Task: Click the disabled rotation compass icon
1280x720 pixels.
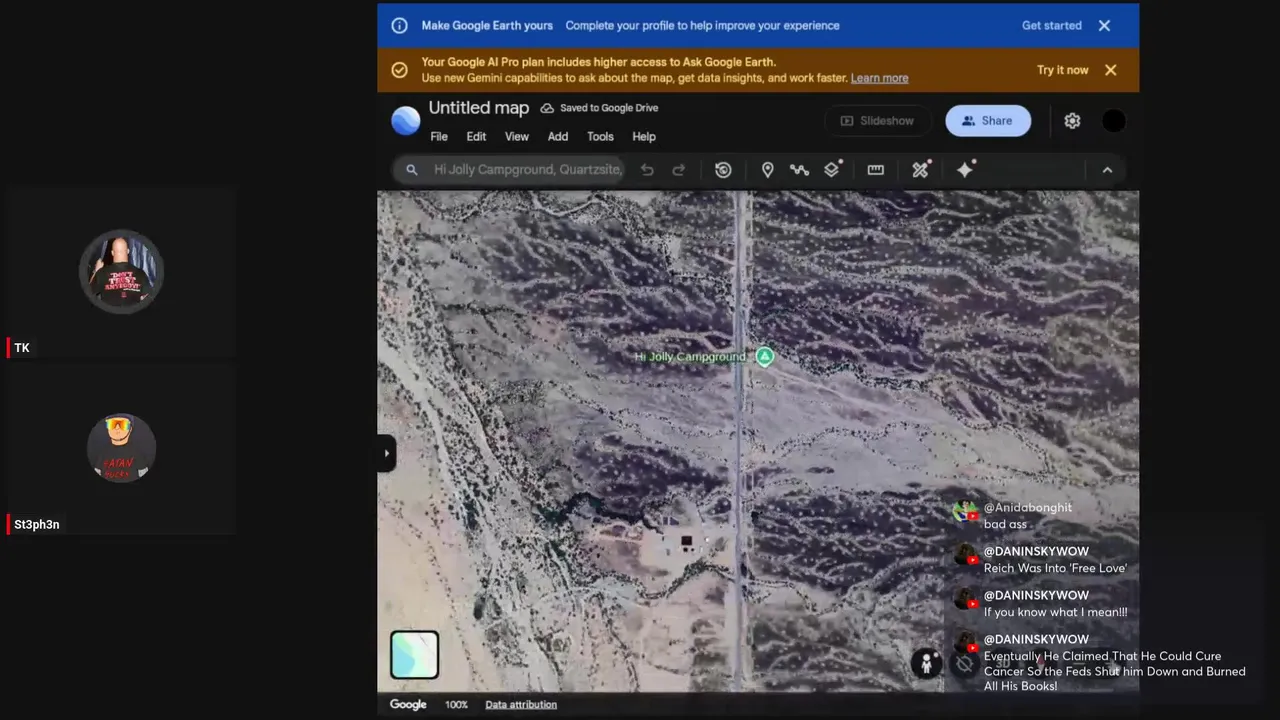Action: [x=964, y=663]
